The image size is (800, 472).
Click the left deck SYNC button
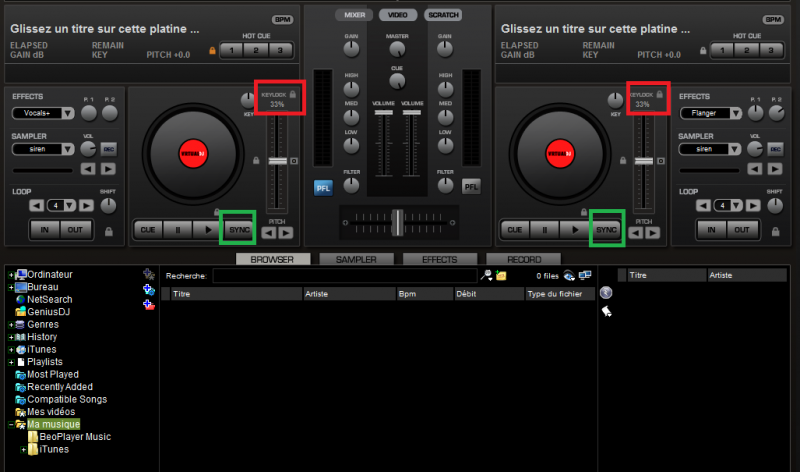239,230
